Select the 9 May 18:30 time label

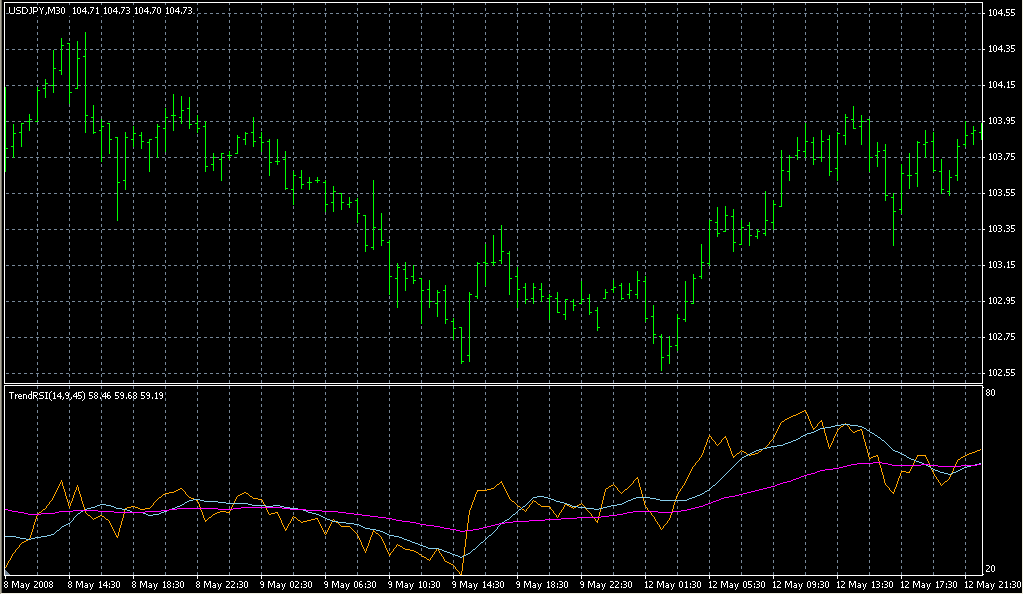(542, 584)
